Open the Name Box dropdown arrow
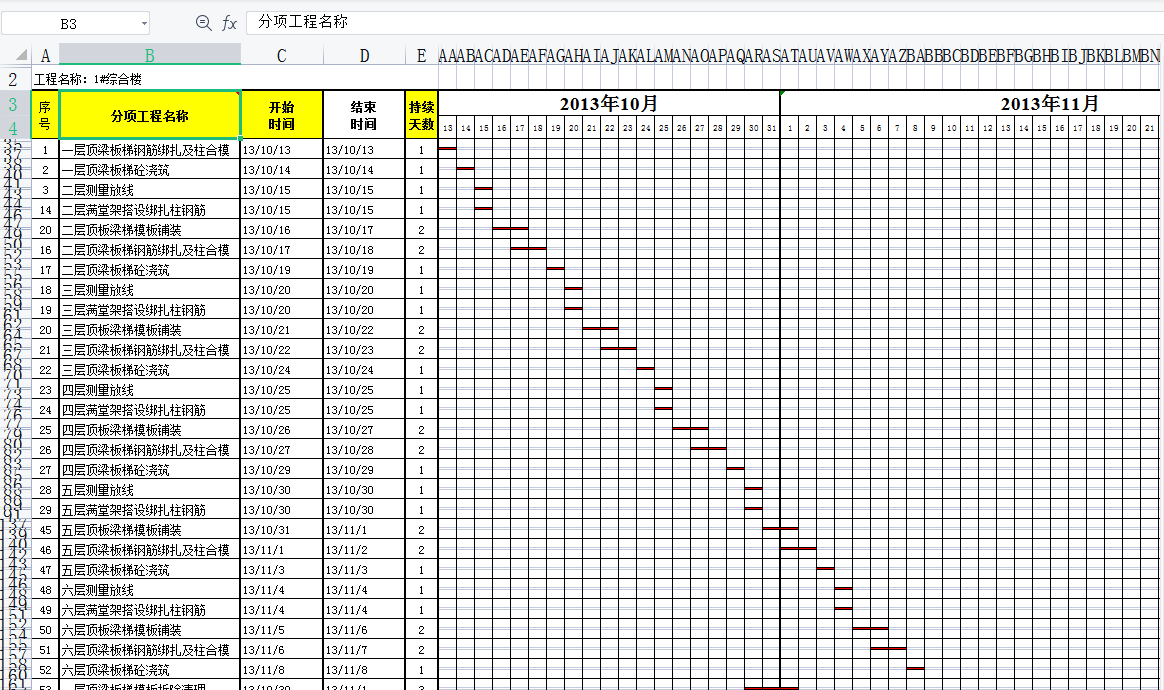Viewport: 1164px width, 690px height. (x=144, y=24)
